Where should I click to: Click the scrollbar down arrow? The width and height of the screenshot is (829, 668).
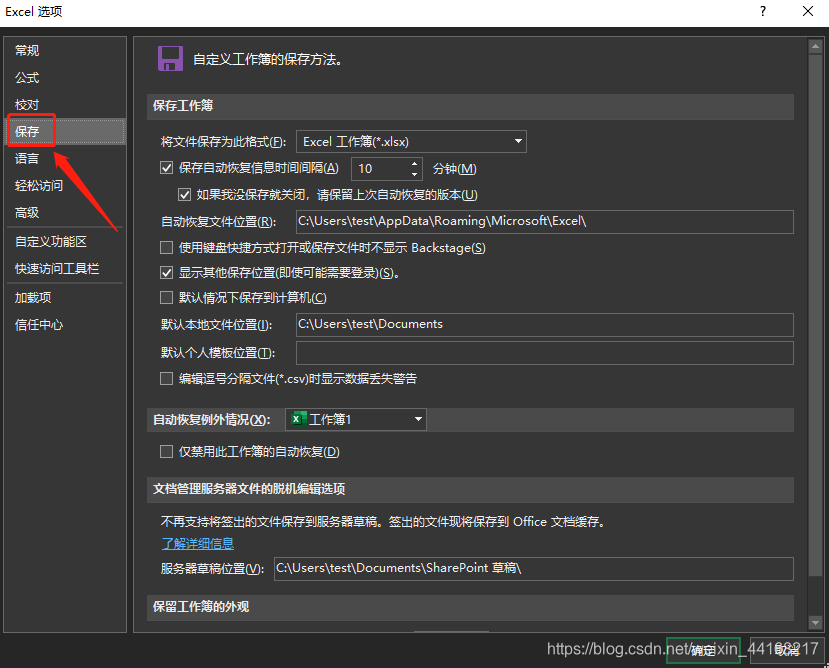click(x=815, y=624)
